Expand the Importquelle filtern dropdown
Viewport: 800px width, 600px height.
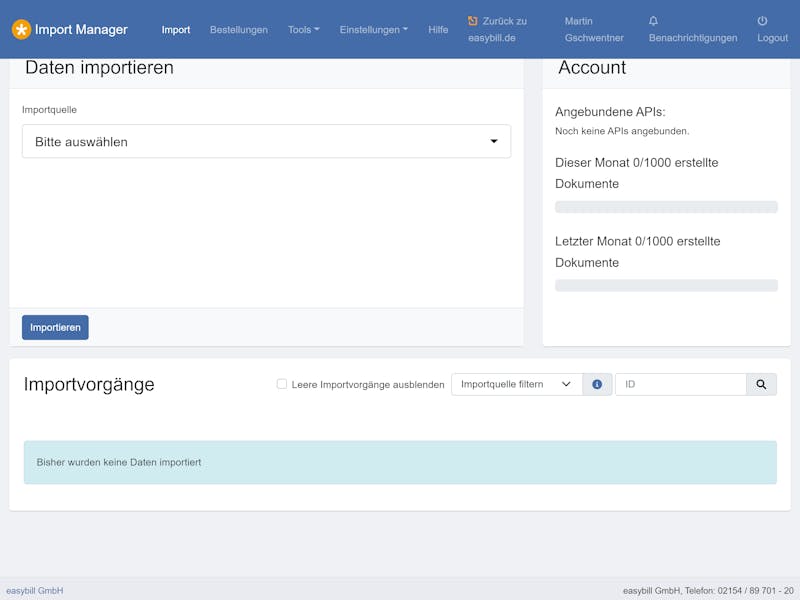click(516, 384)
